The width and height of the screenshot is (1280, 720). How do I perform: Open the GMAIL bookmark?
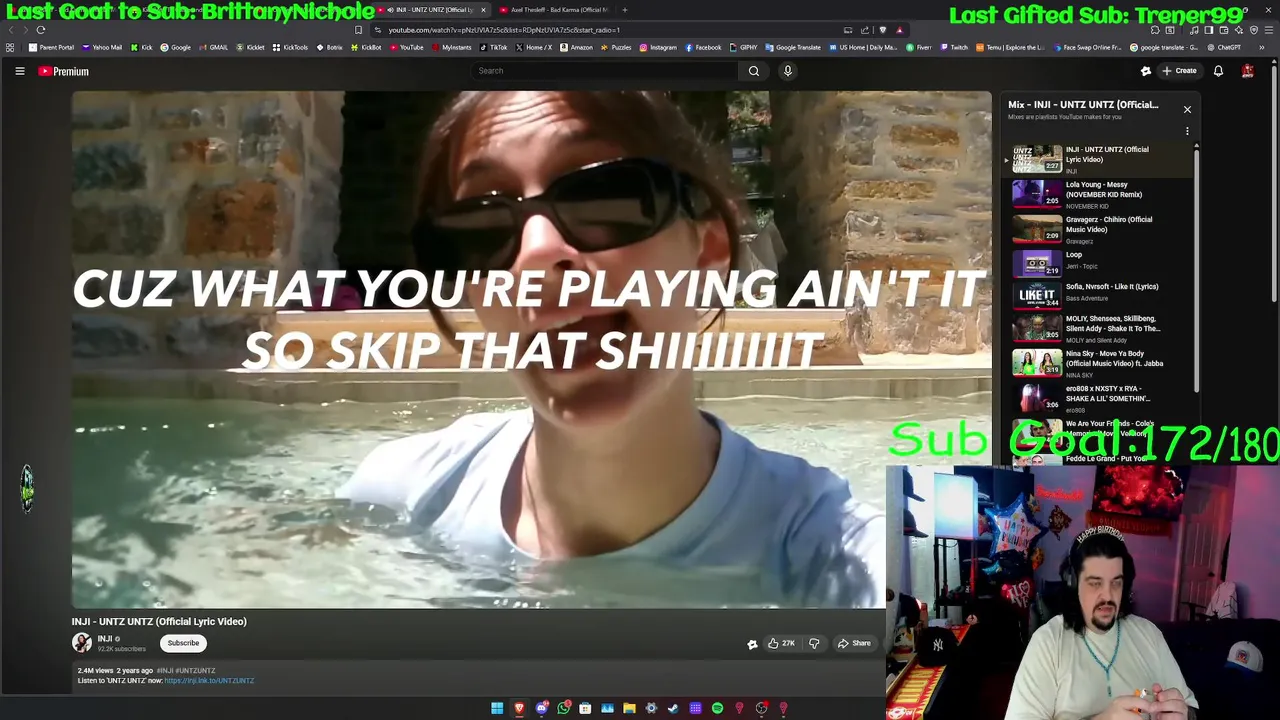point(212,47)
